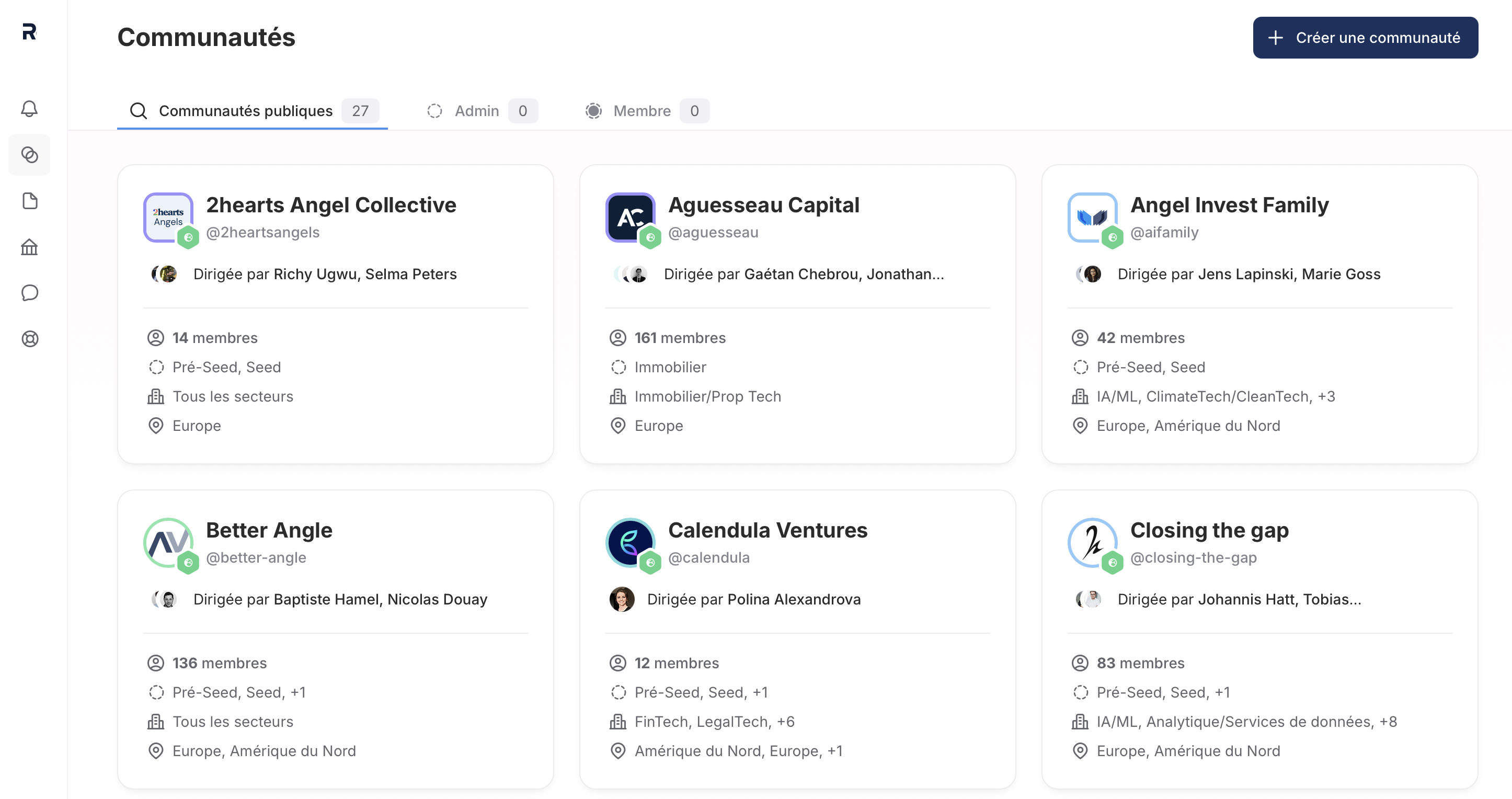Click the Créer une communauté button
Viewport: 1512px width, 799px height.
(1365, 38)
